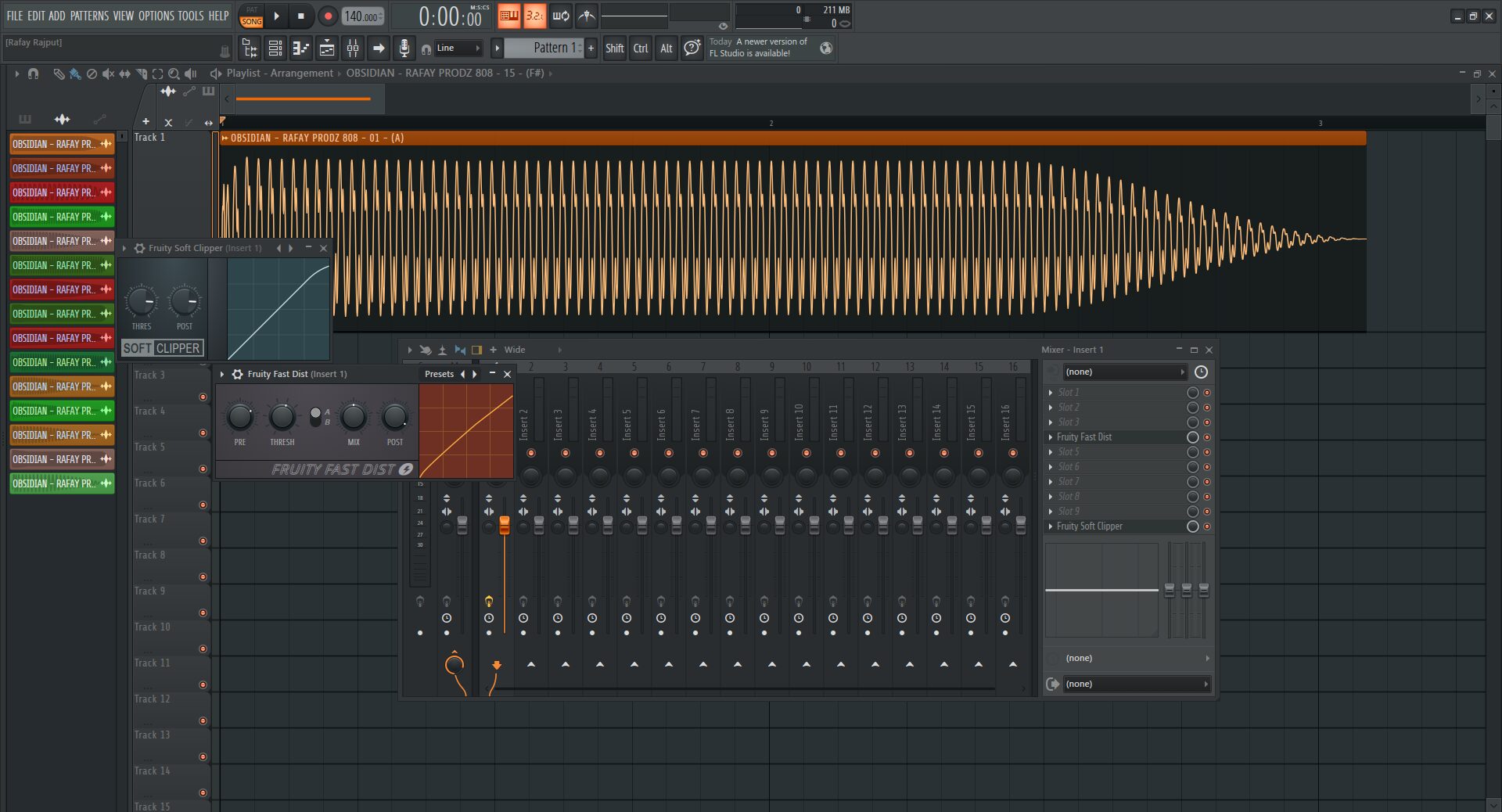The height and width of the screenshot is (812, 1502).
Task: Click the microphone recording icon in toolbar
Action: [x=404, y=49]
